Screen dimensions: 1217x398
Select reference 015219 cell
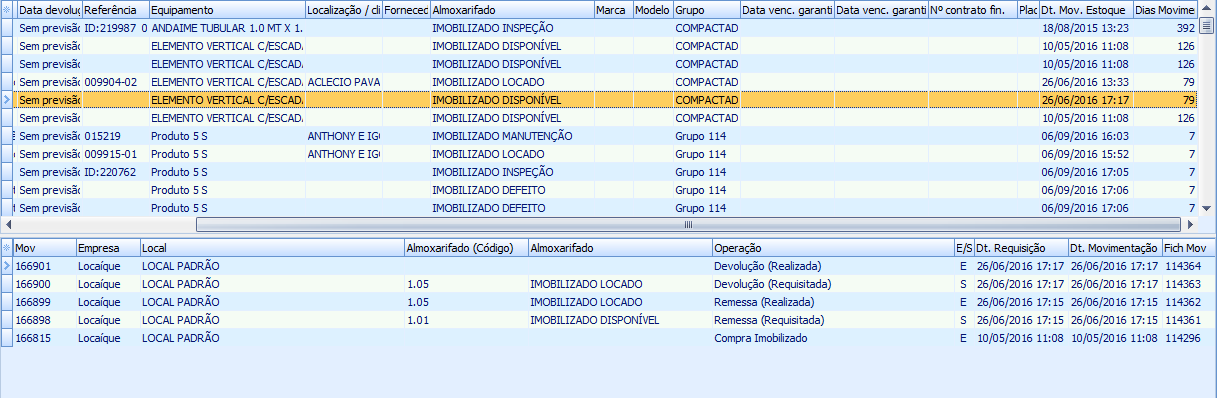(115, 136)
